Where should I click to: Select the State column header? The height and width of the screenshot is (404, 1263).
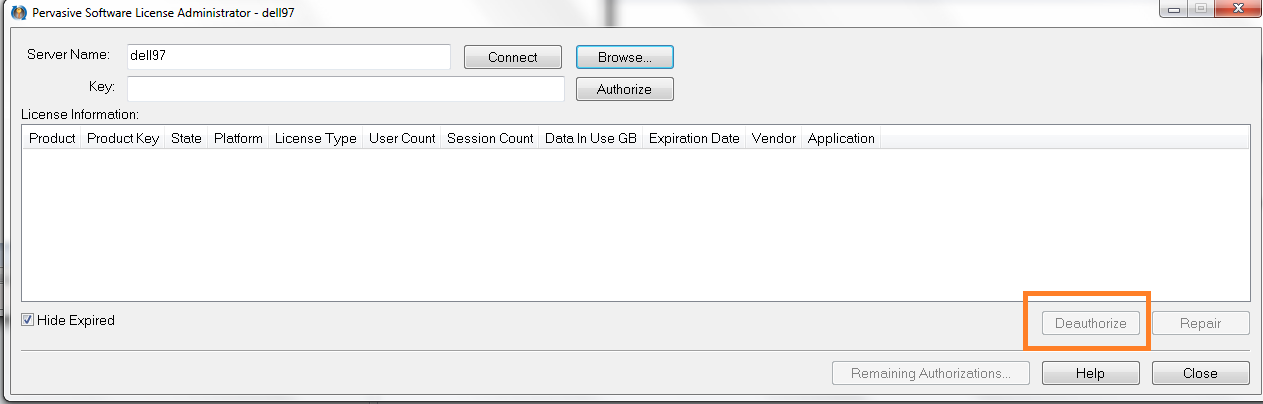[186, 139]
